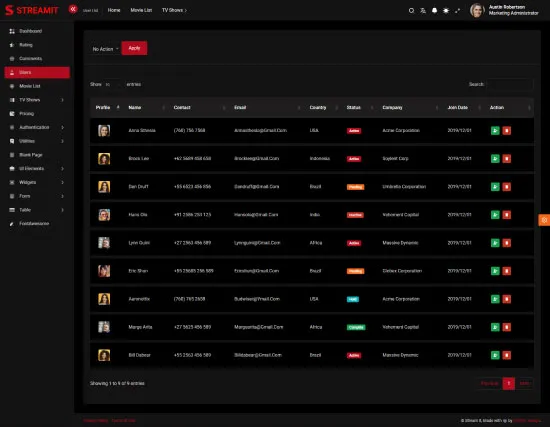Open the Show entries count dropdown

(112, 84)
